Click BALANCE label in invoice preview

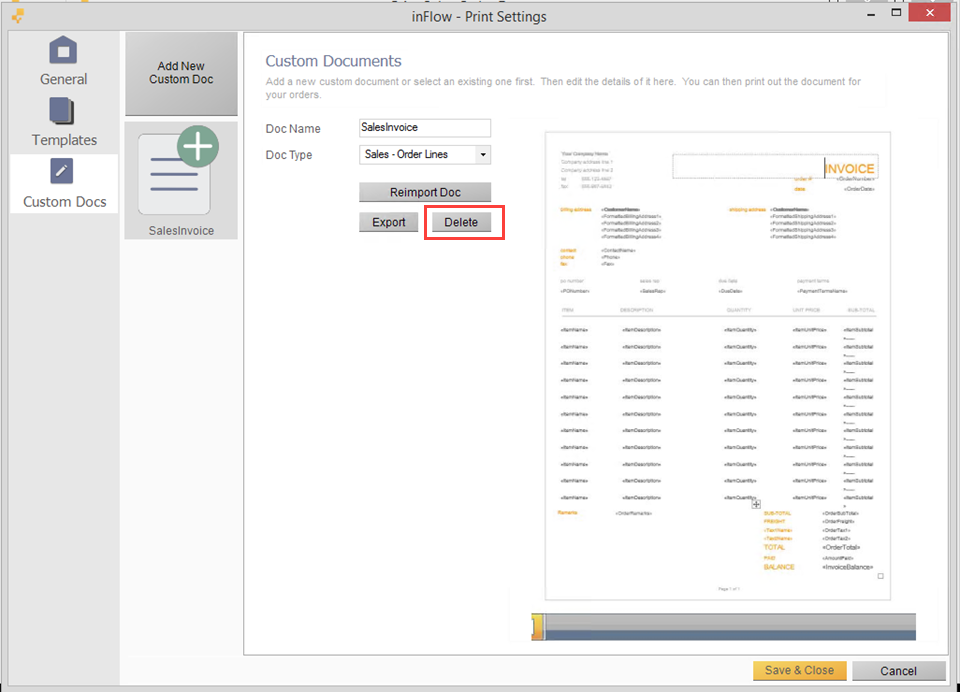coord(779,567)
